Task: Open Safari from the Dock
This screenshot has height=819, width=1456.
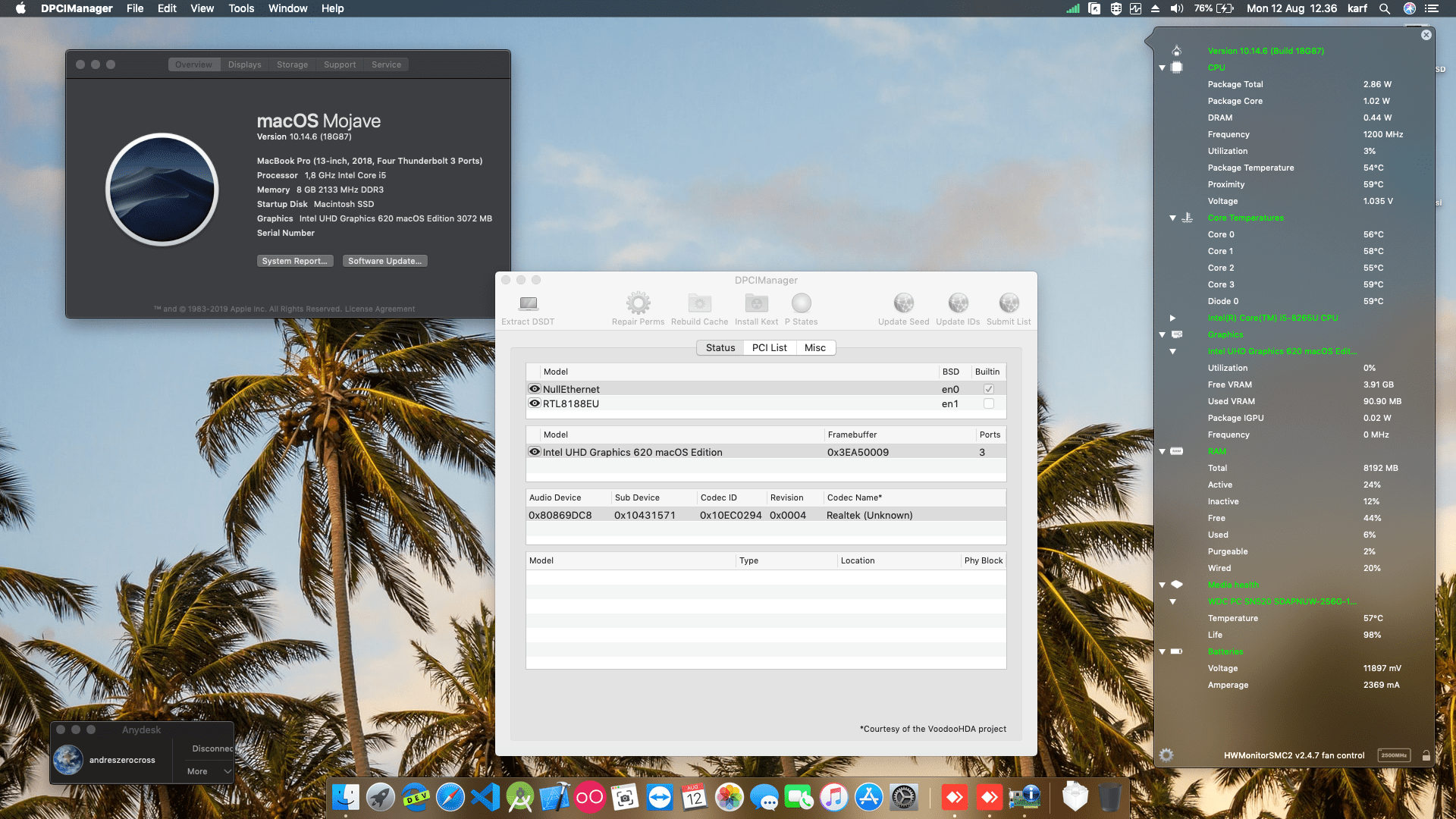Action: (x=450, y=797)
